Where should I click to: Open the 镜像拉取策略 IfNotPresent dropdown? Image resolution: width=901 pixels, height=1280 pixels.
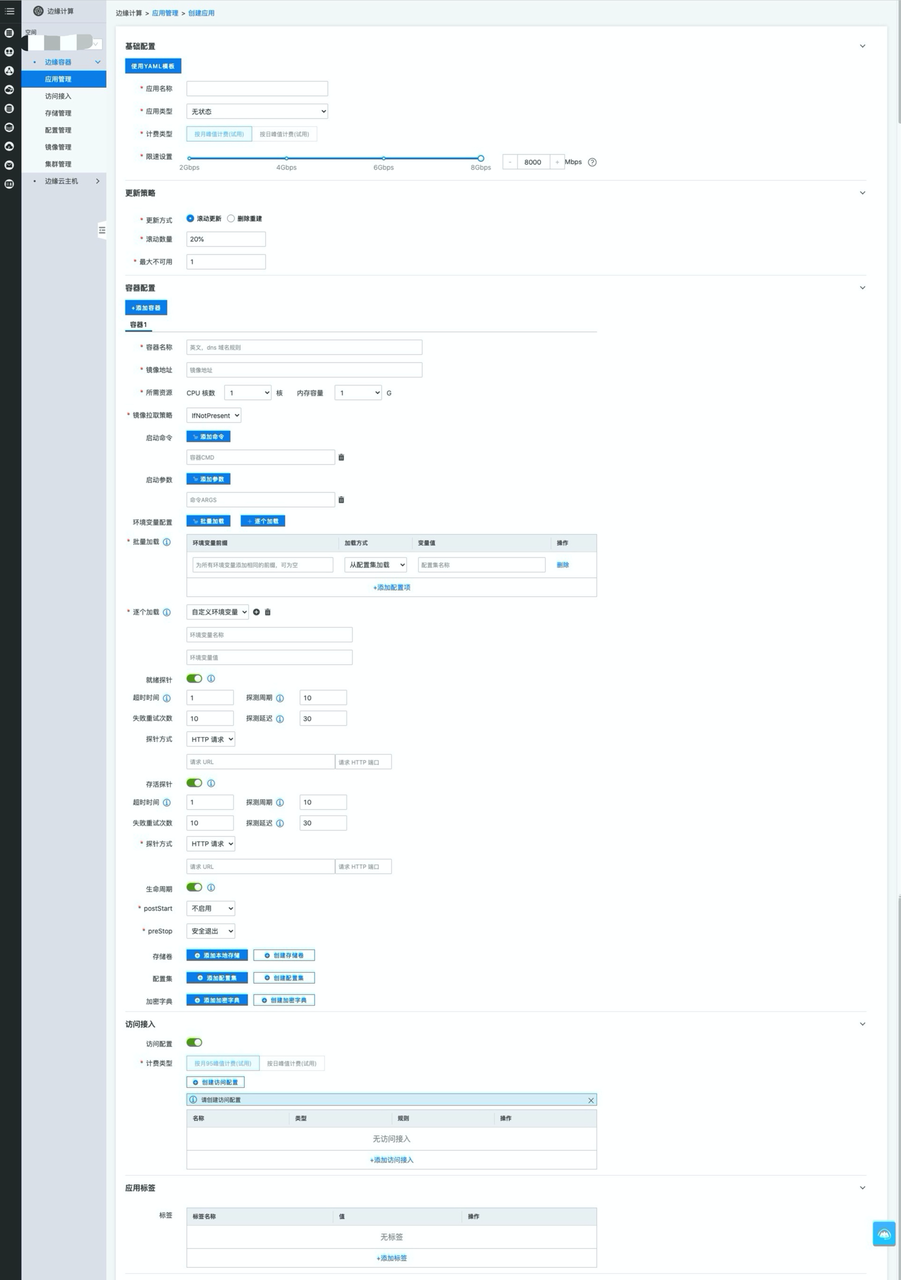click(x=214, y=415)
